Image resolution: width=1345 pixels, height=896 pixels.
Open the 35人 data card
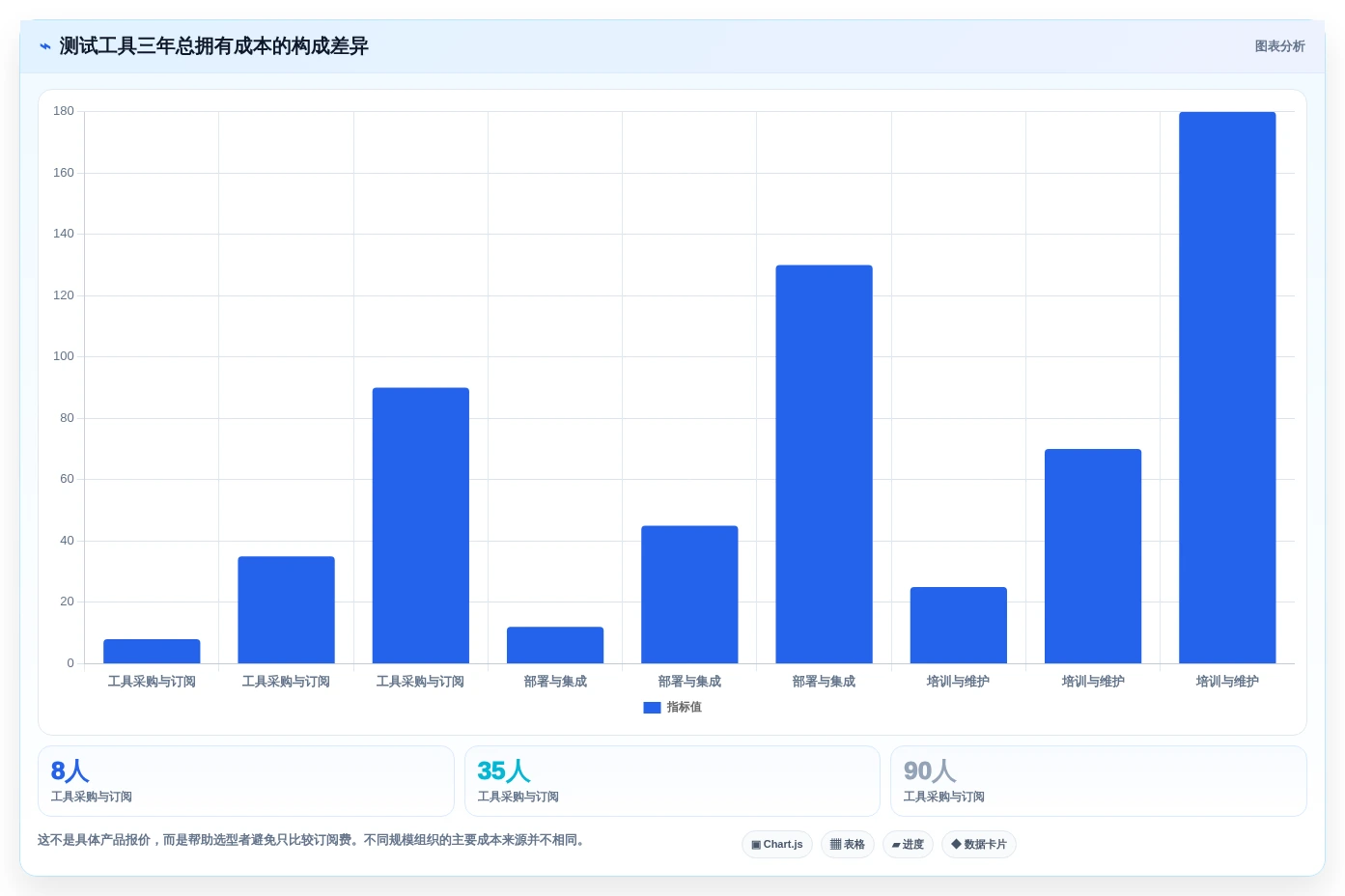(672, 781)
